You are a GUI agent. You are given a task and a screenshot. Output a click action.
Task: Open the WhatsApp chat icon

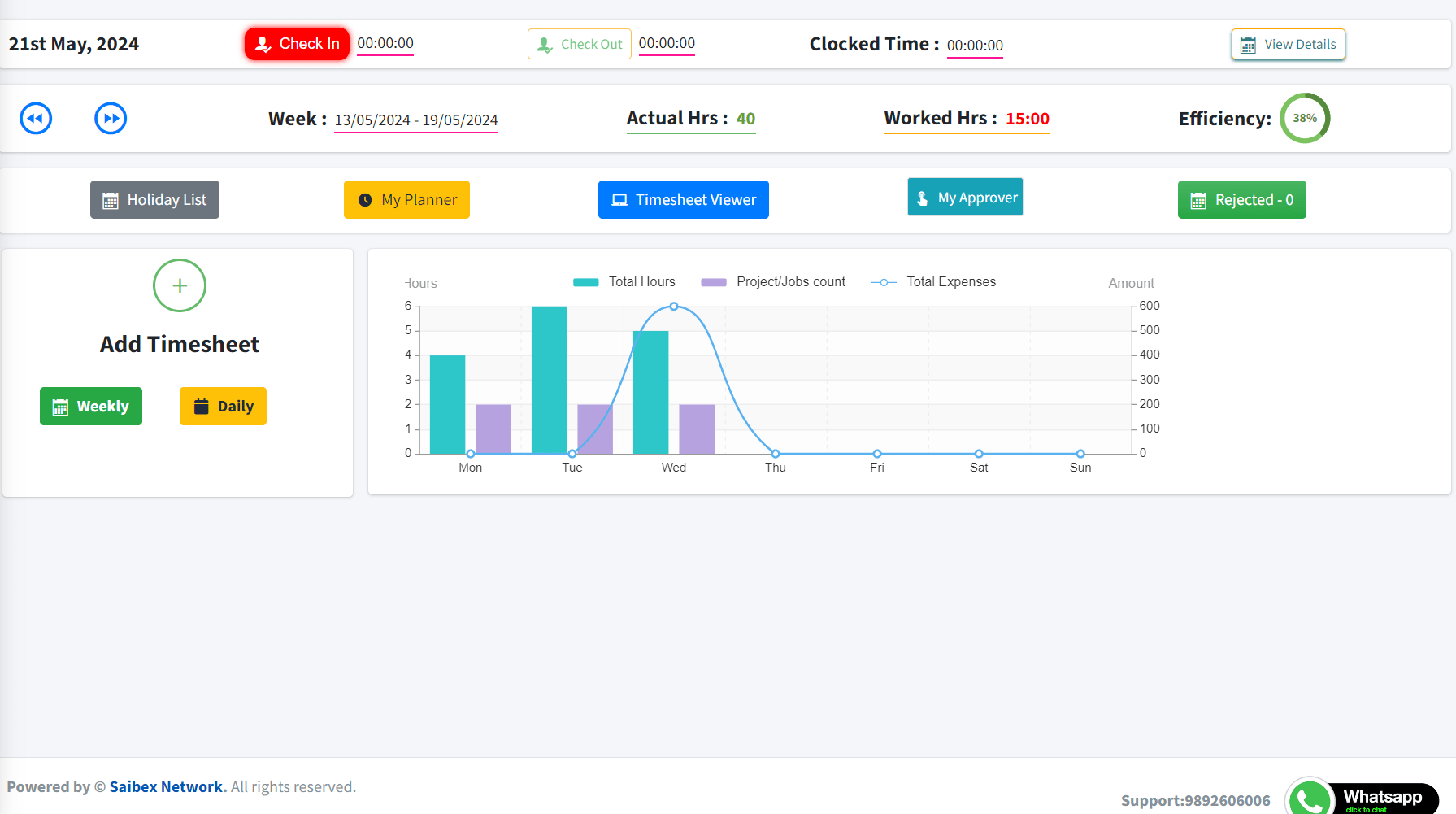tap(1308, 798)
